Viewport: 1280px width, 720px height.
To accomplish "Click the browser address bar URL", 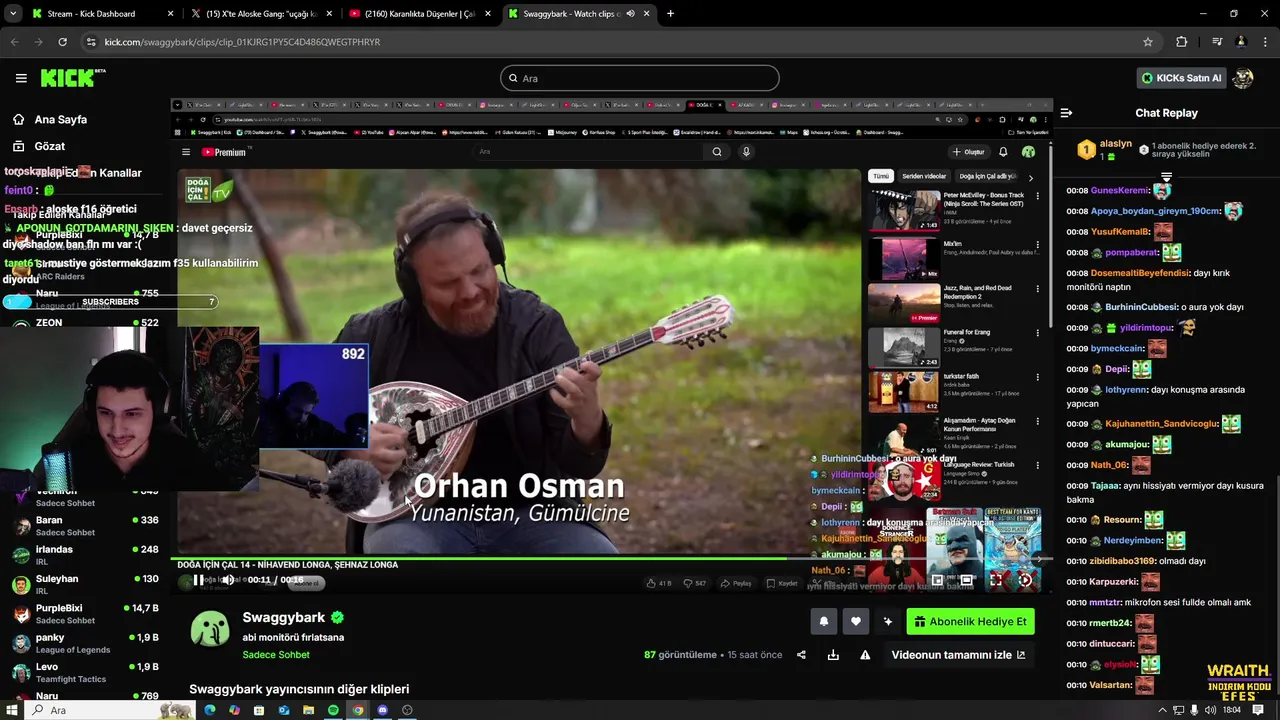I will point(243,42).
